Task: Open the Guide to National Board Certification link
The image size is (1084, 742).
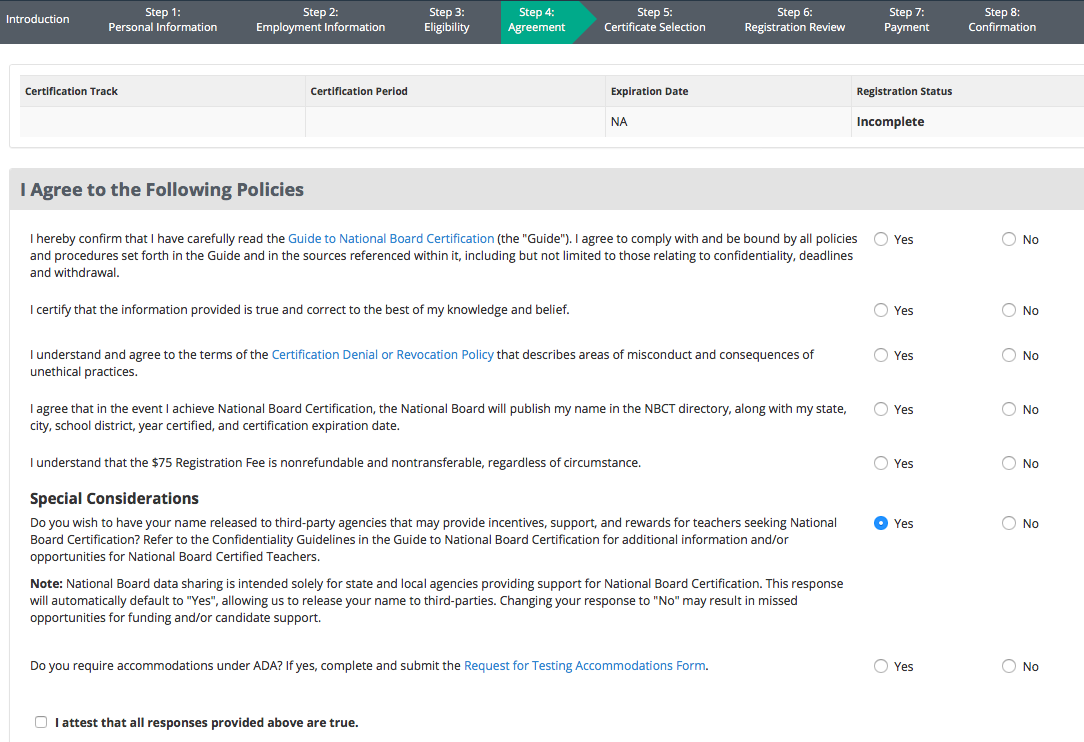Action: (x=391, y=239)
